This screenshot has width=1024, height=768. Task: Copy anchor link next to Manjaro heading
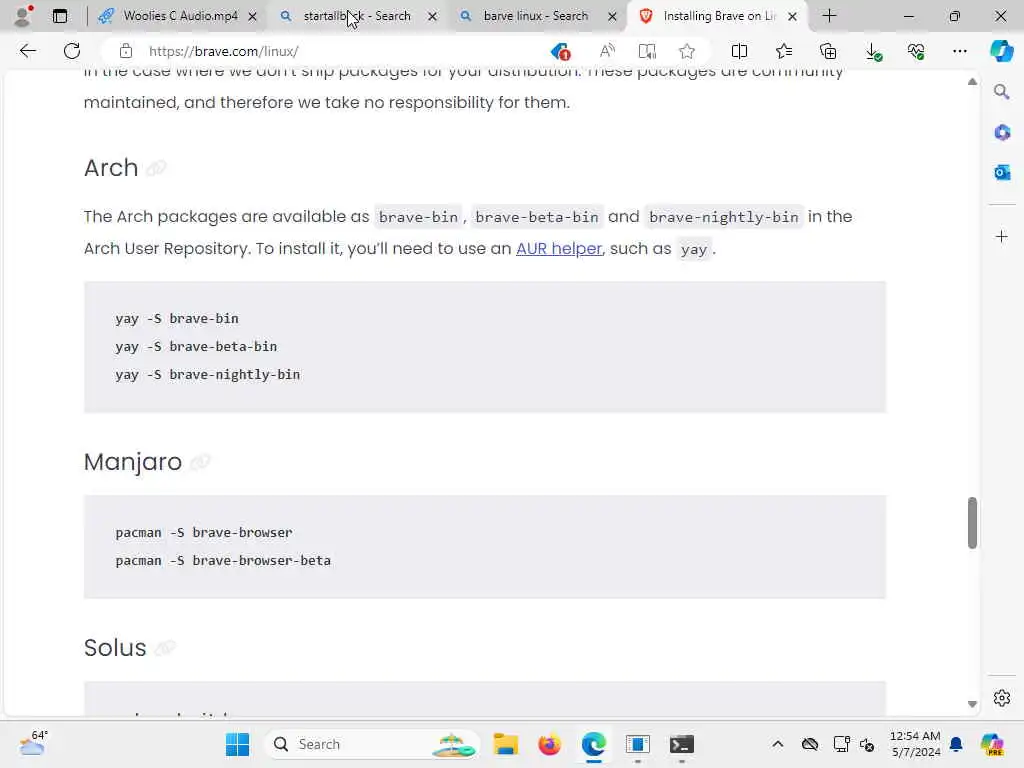[x=199, y=462]
